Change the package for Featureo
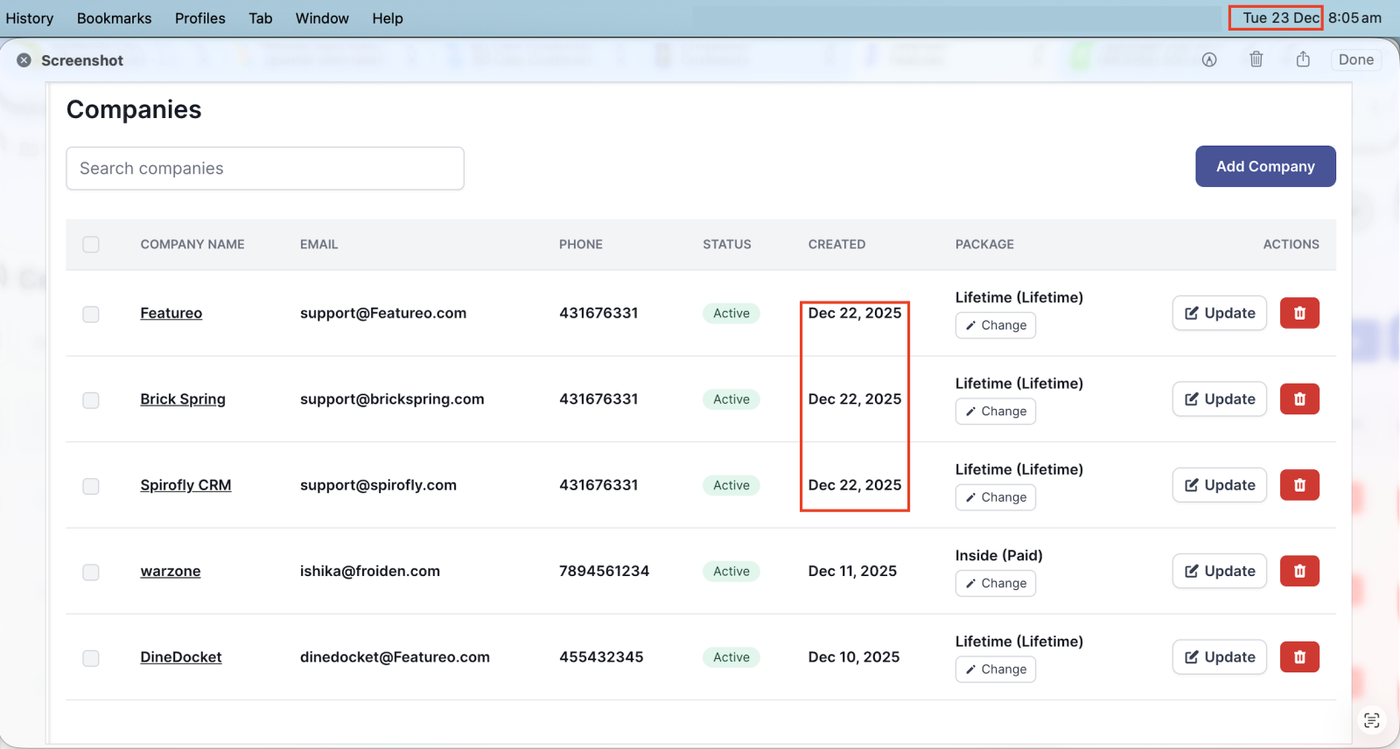Viewport: 1400px width, 749px height. (x=995, y=325)
